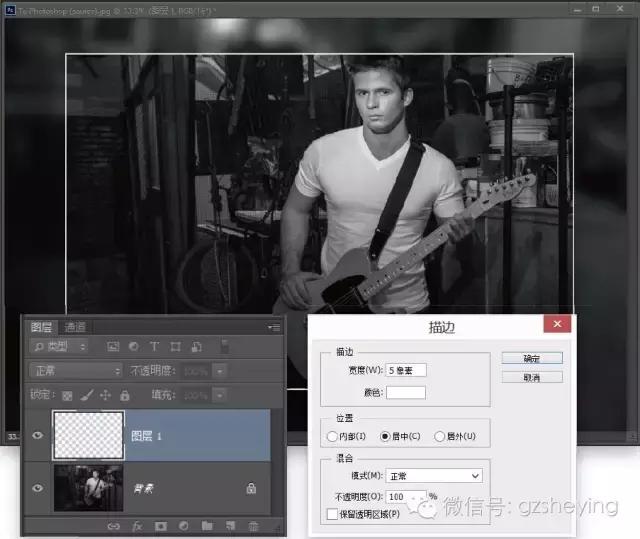This screenshot has height=539, width=640.
Task: Switch to the 通道 tab
Action: pyautogui.click(x=76, y=327)
